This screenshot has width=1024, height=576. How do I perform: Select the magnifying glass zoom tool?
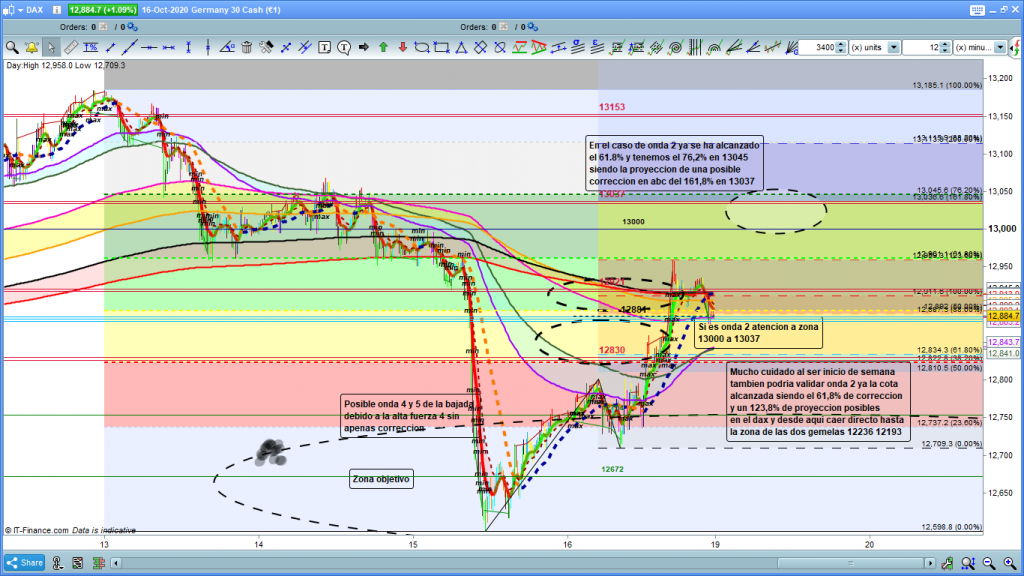pos(12,47)
